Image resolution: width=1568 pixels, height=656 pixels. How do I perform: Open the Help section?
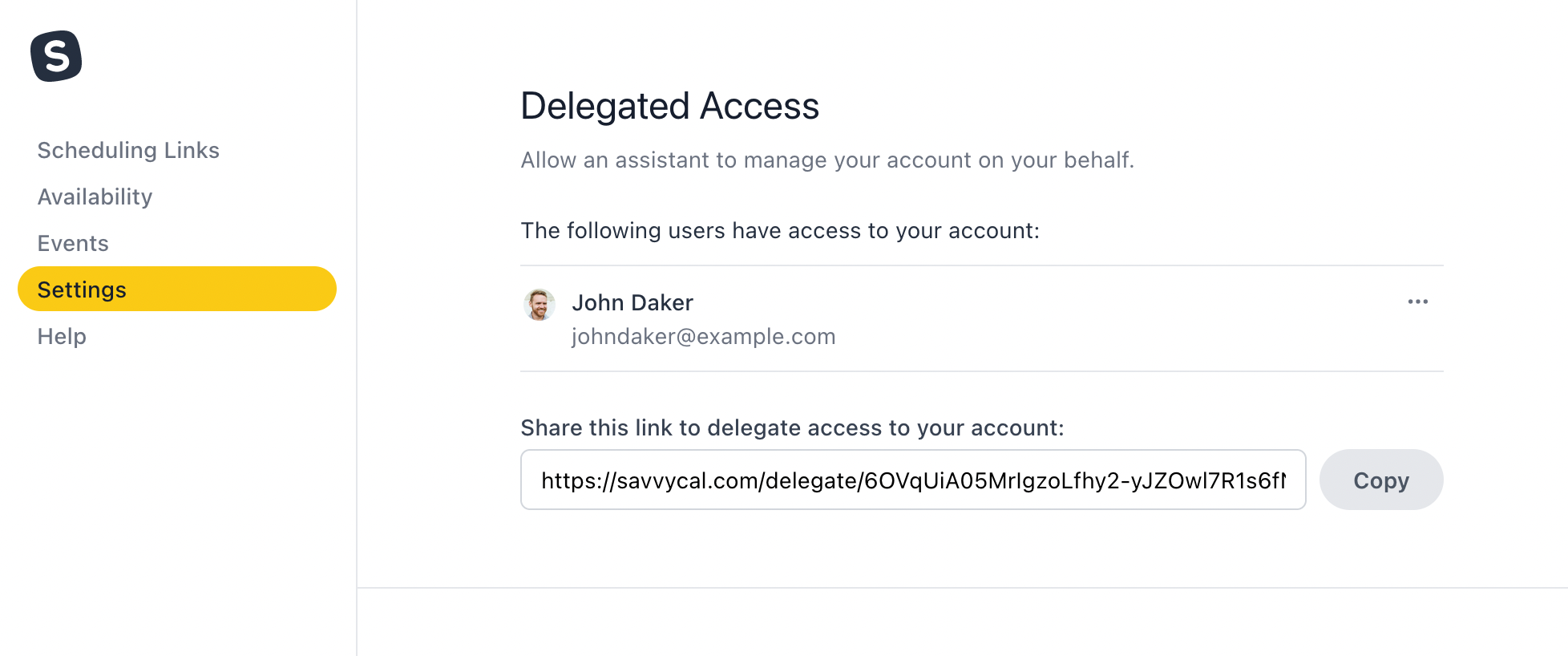62,337
